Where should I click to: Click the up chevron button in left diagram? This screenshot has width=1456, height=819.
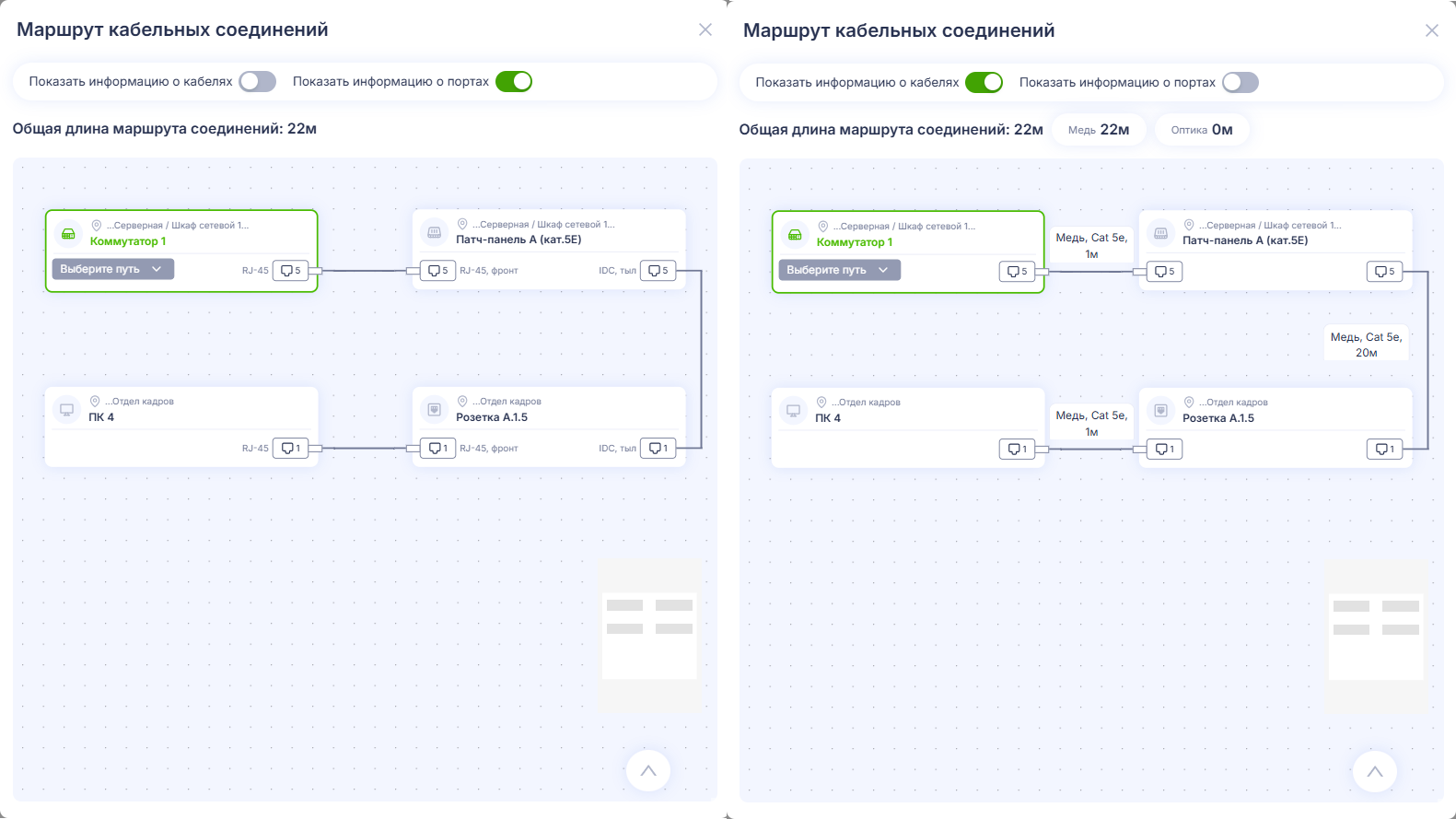[648, 771]
